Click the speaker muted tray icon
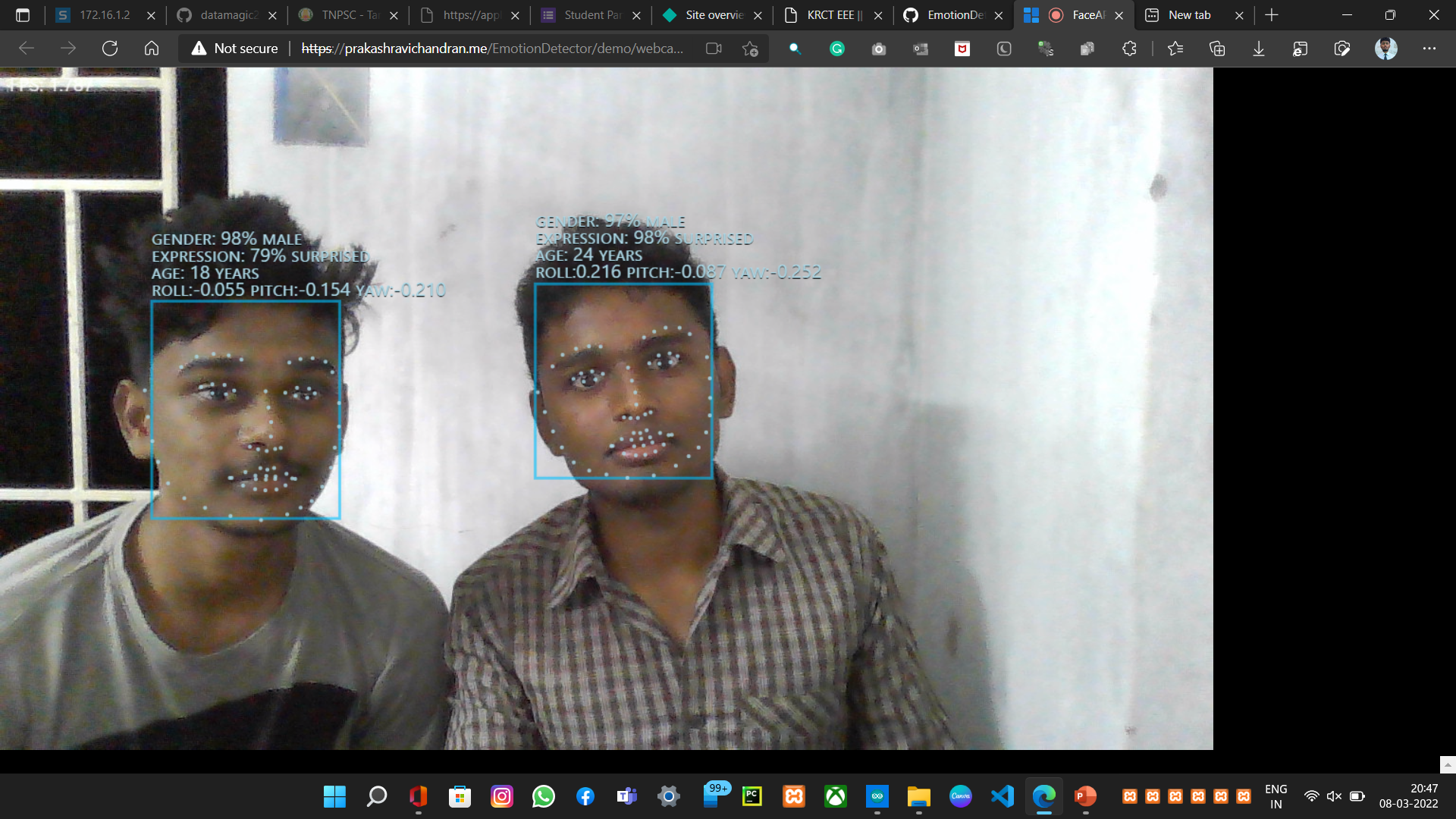This screenshot has width=1456, height=819. click(x=1334, y=796)
